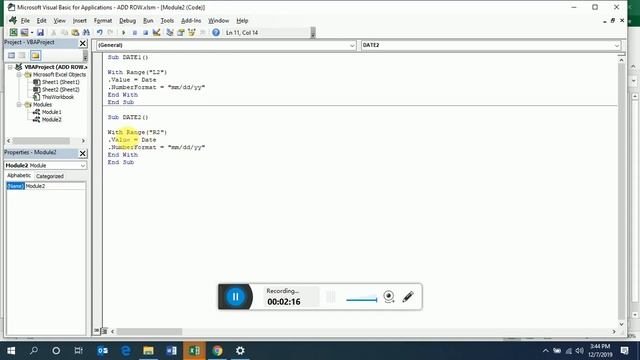Toggle Folders icon in Project panel
The image size is (640, 360).
pos(35,55)
